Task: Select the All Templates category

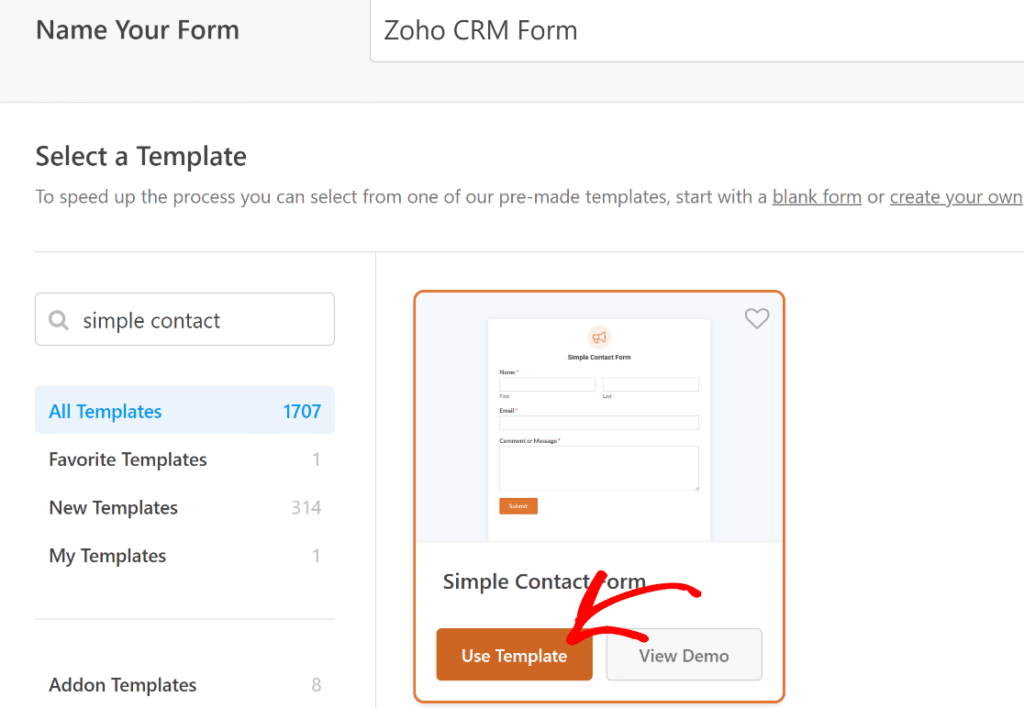Action: point(105,410)
